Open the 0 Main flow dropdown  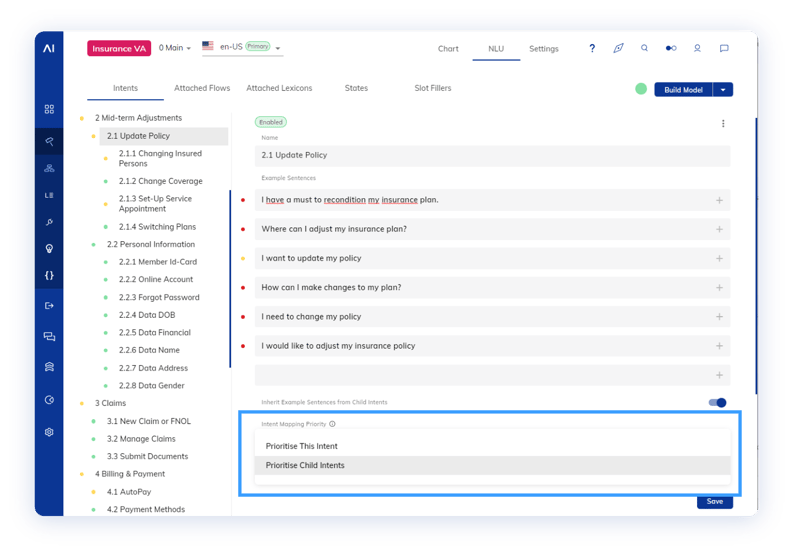tap(174, 48)
